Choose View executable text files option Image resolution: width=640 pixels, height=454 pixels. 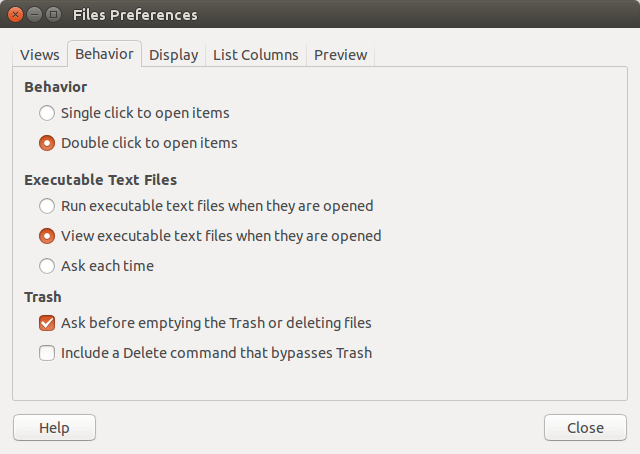[x=47, y=237]
